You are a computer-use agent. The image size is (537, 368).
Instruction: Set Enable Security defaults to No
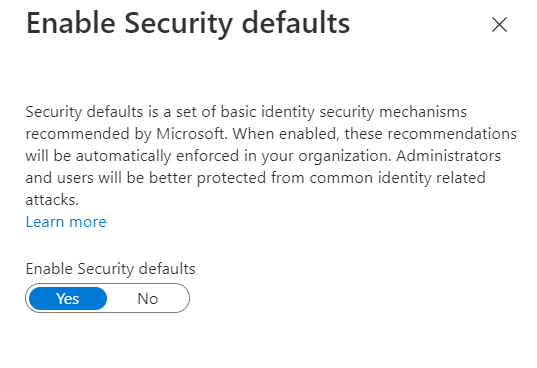(148, 299)
